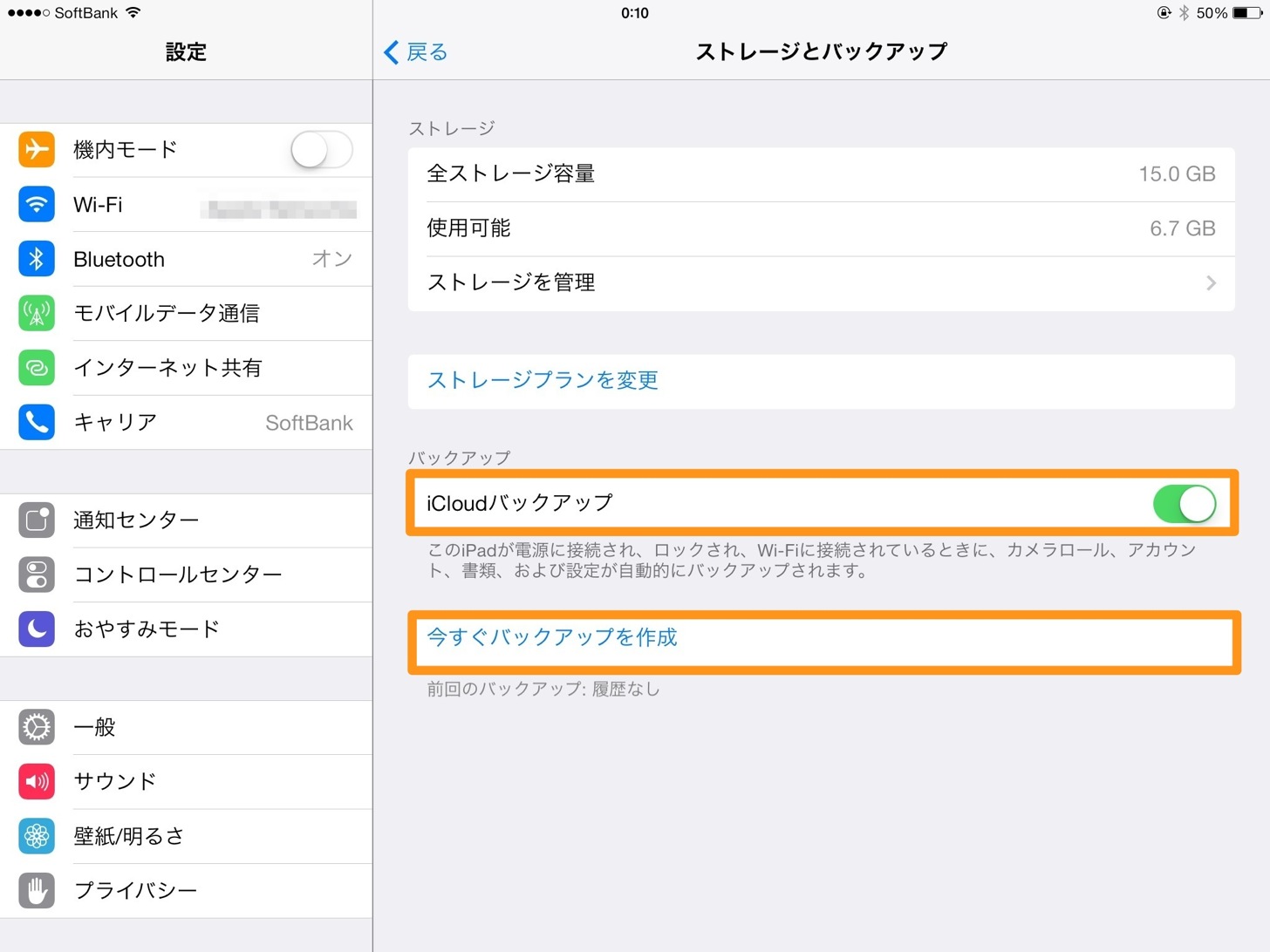Select the 全ストレージ容量 label
Screen dimensions: 1270x952
[x=511, y=173]
